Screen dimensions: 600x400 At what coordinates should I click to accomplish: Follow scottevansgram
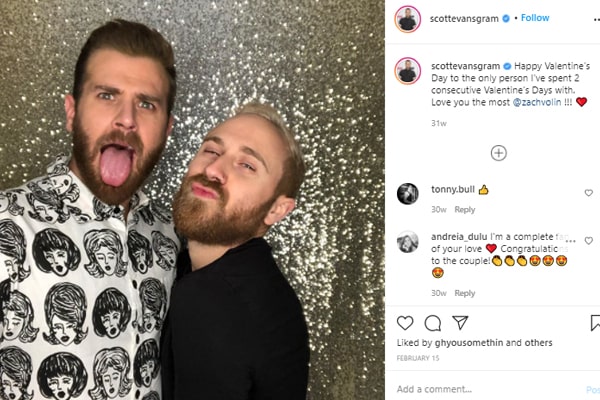[535, 18]
